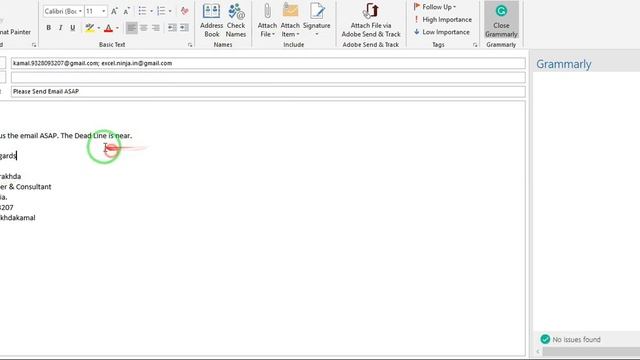Click the empty Cc field

click(x=268, y=78)
